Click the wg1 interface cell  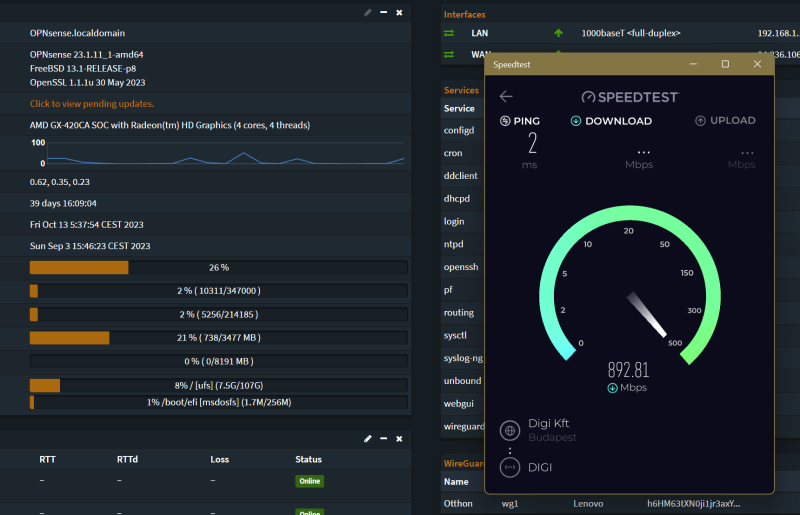(510, 504)
